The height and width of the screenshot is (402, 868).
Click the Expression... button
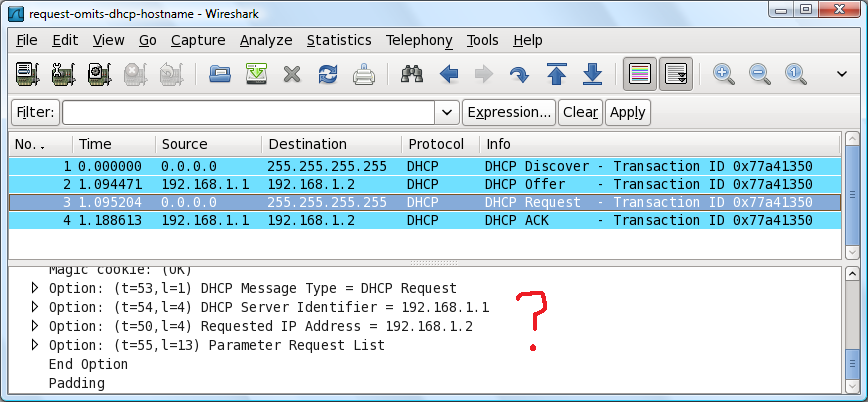[x=509, y=112]
